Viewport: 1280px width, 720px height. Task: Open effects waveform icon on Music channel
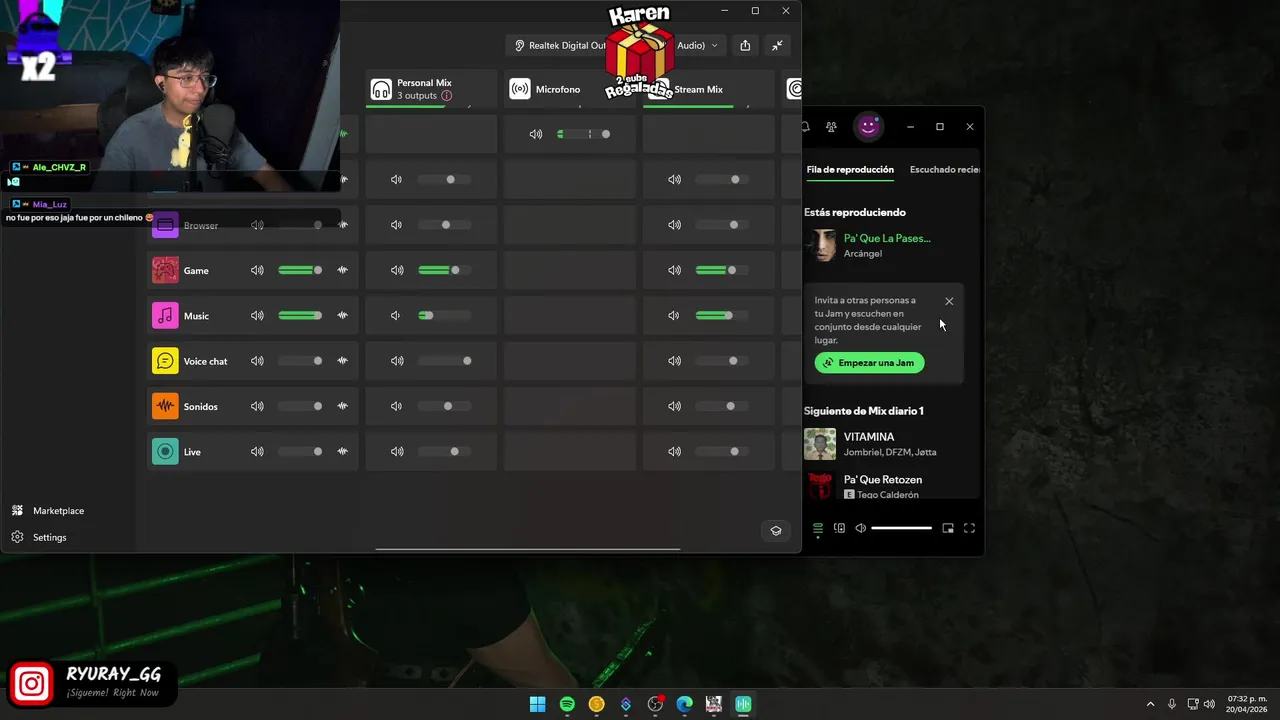coord(342,316)
